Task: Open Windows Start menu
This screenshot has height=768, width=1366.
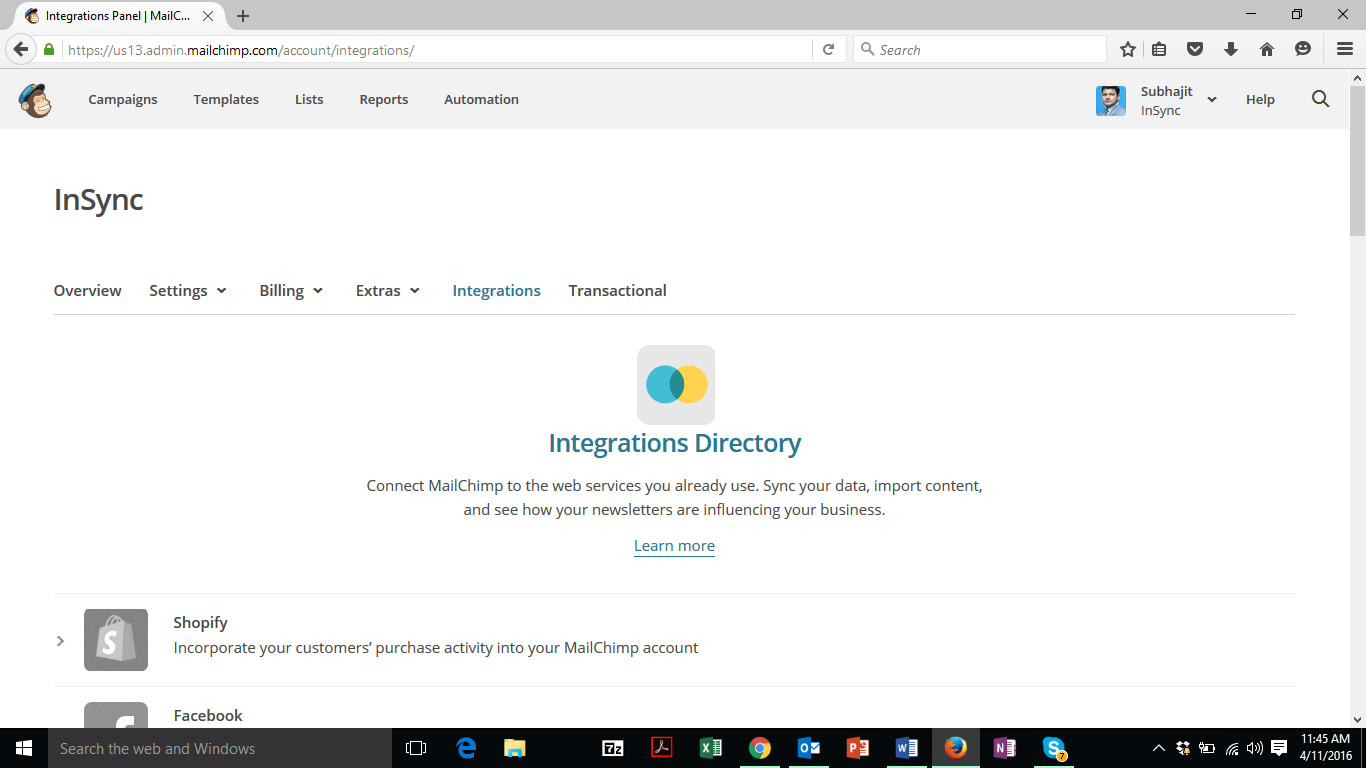Action: (24, 748)
